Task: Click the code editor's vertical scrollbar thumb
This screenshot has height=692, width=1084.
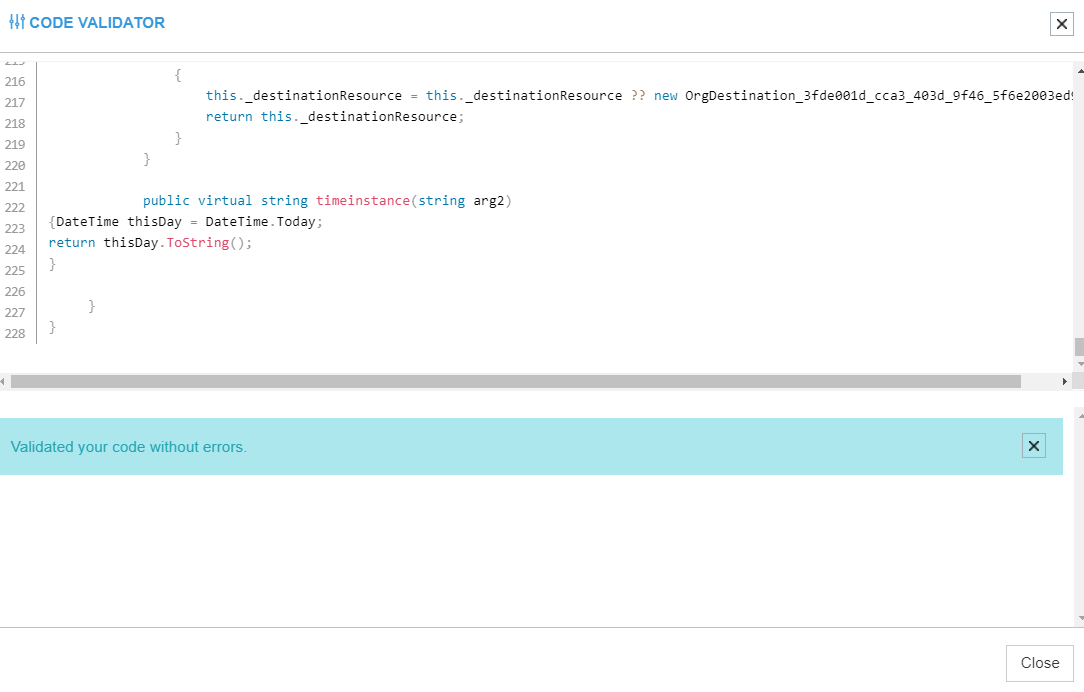Action: click(x=1078, y=346)
